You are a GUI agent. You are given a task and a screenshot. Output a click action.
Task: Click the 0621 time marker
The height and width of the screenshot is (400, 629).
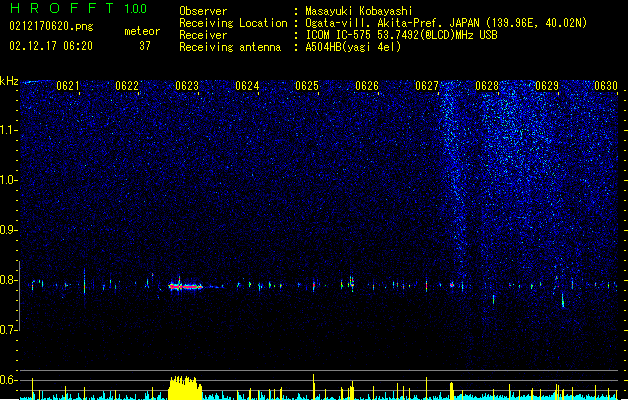pyautogui.click(x=67, y=86)
